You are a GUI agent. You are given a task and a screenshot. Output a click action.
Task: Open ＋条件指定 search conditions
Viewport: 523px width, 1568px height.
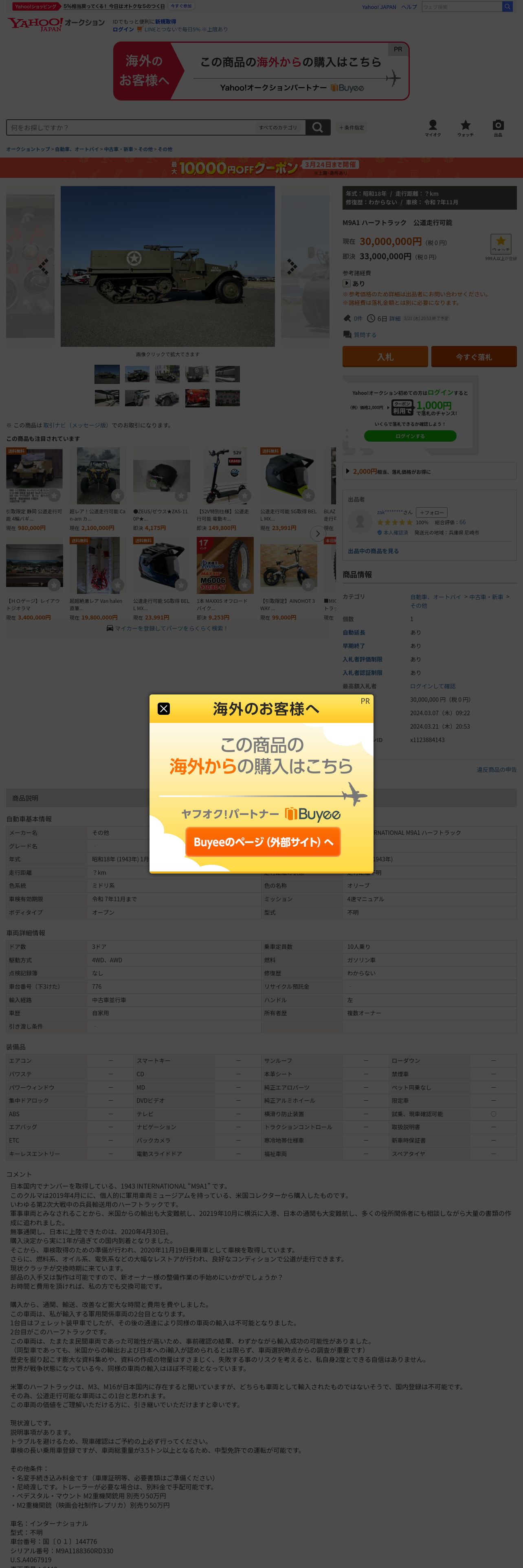(x=351, y=127)
